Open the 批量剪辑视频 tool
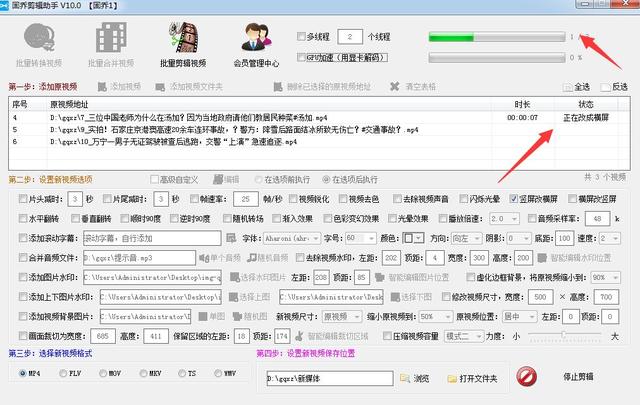The image size is (640, 405). click(x=183, y=45)
